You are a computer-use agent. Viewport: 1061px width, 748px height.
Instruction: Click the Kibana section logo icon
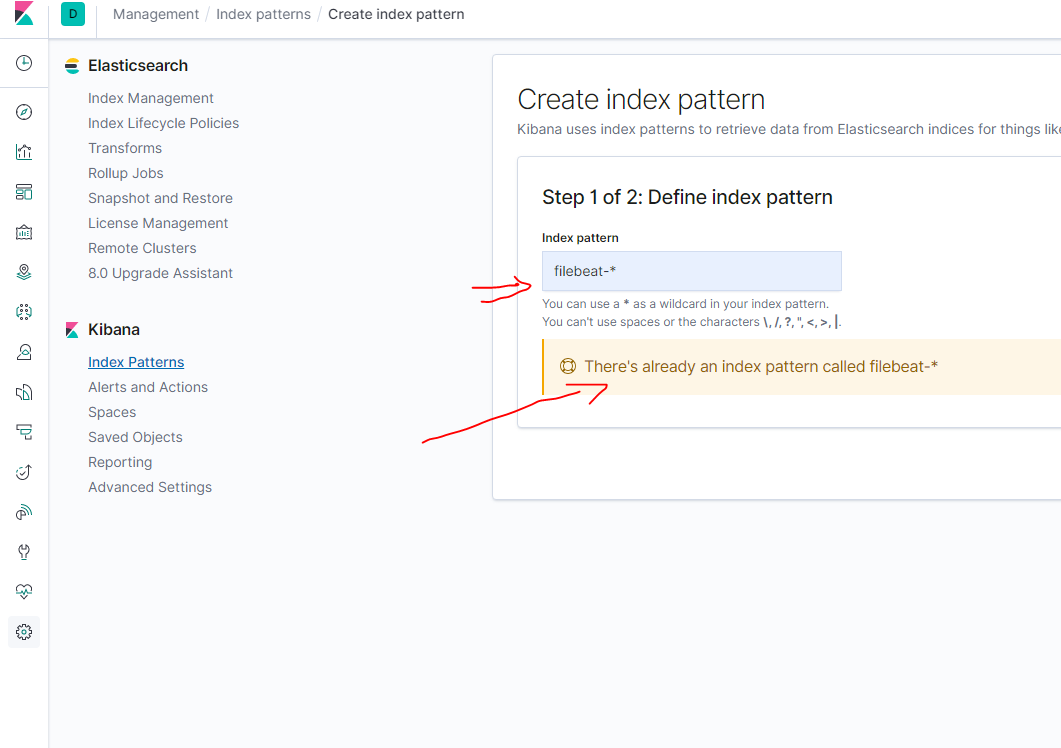72,330
